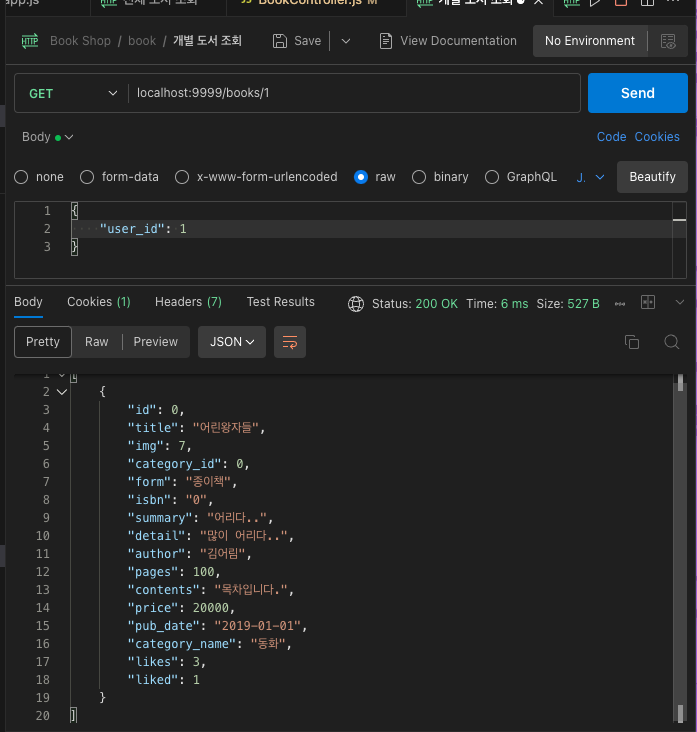
Task: Click the "pub_date" value 2019-01-01
Action: click(257, 626)
